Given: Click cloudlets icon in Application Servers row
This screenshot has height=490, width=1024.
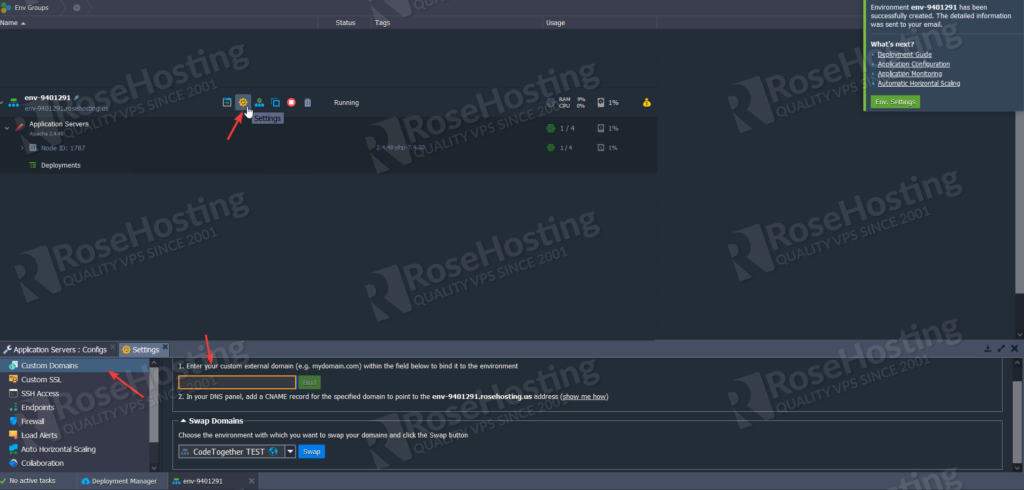Looking at the screenshot, I should point(551,129).
